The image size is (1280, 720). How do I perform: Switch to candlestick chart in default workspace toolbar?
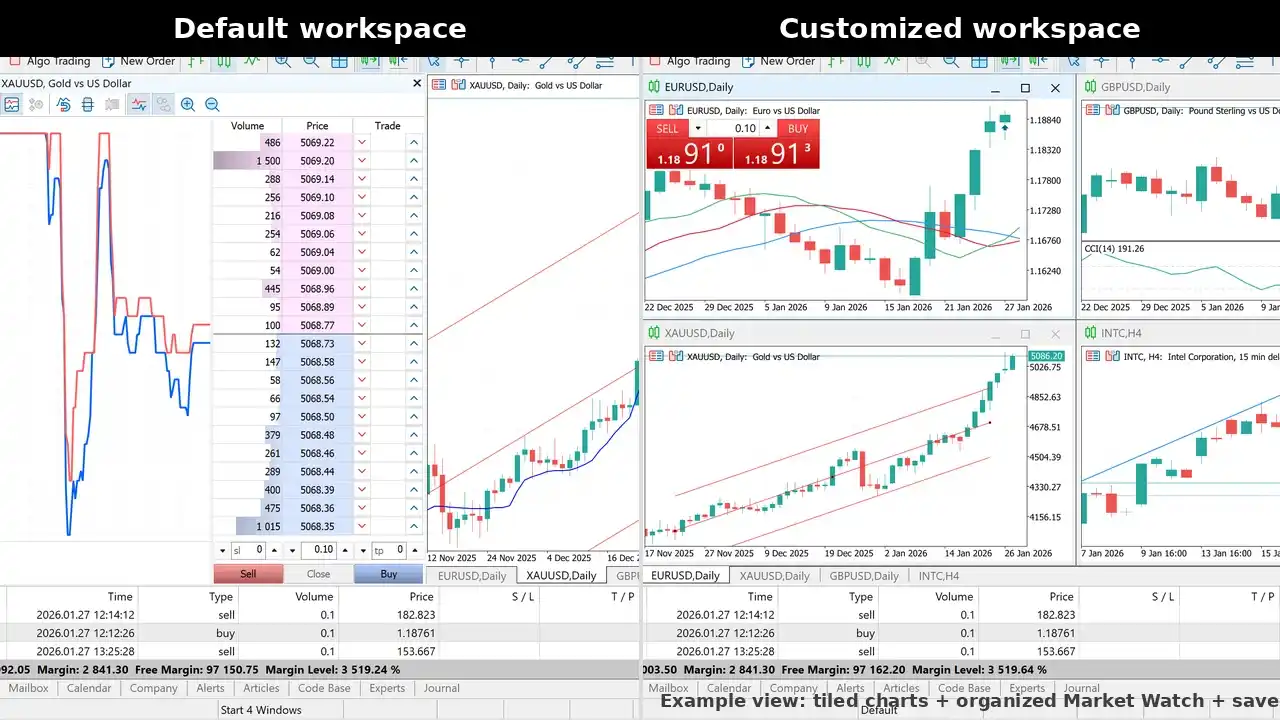(224, 61)
